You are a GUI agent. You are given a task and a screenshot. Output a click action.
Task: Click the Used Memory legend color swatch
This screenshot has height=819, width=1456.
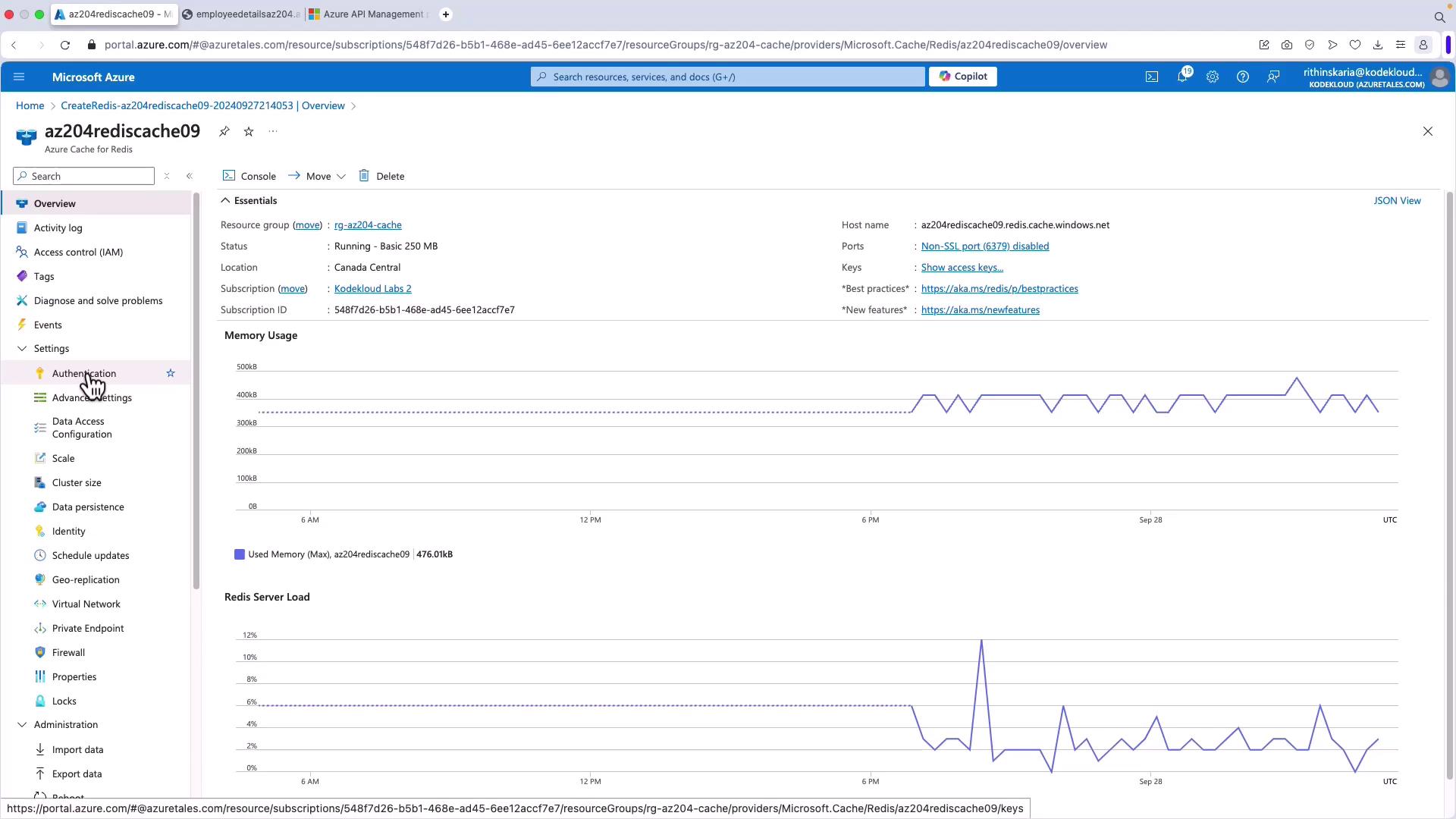tap(240, 554)
